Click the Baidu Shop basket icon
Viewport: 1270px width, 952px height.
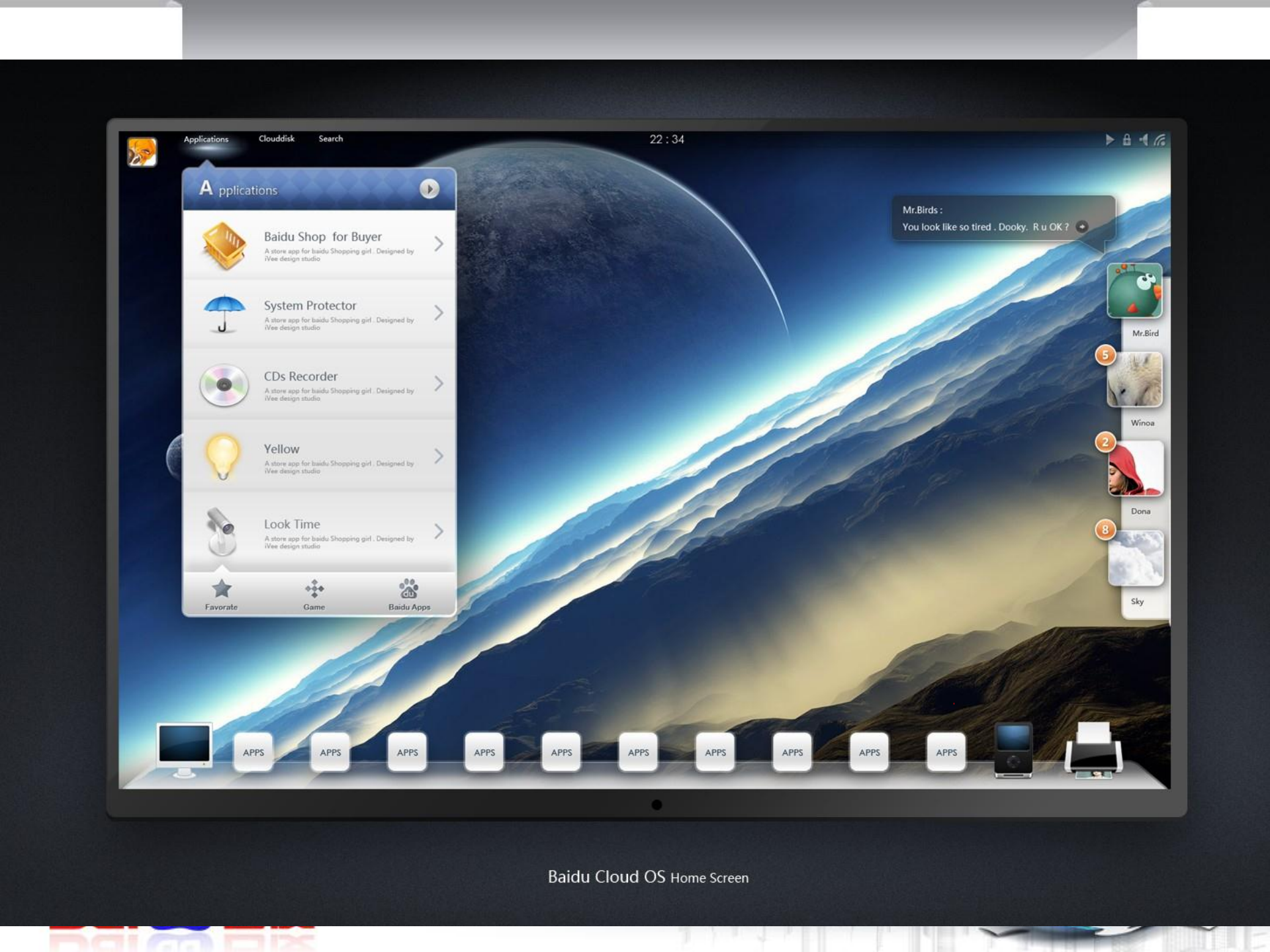224,245
